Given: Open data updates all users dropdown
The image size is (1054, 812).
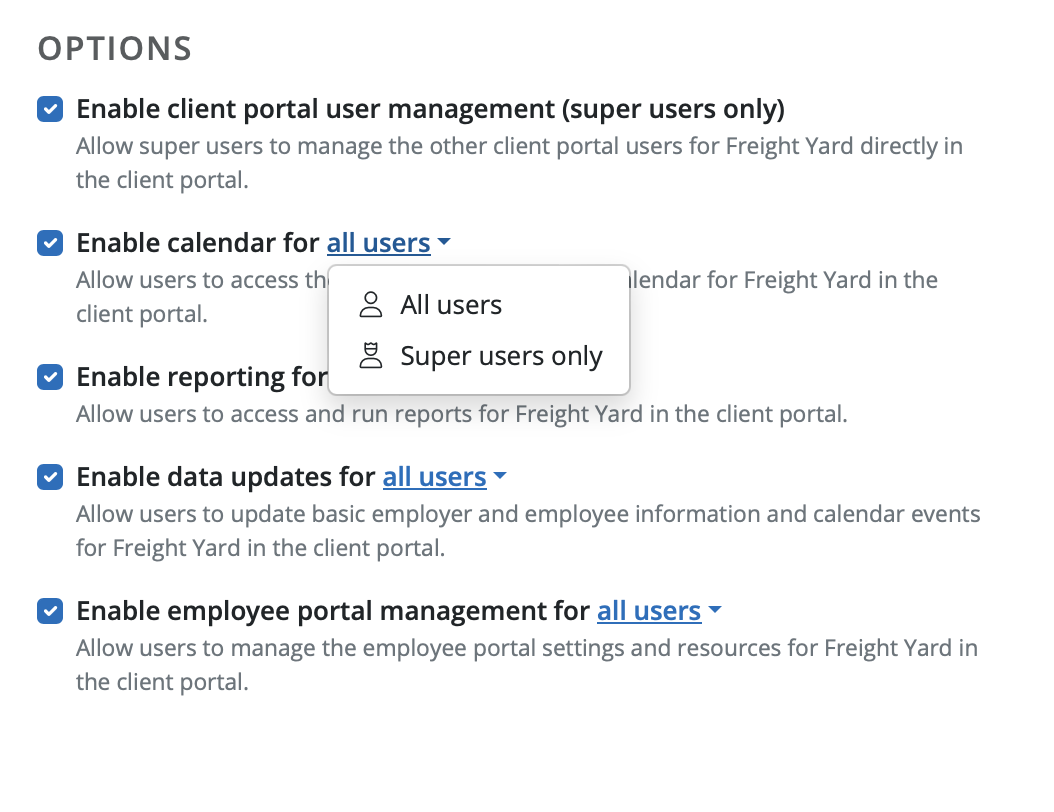Looking at the screenshot, I should click(434, 478).
